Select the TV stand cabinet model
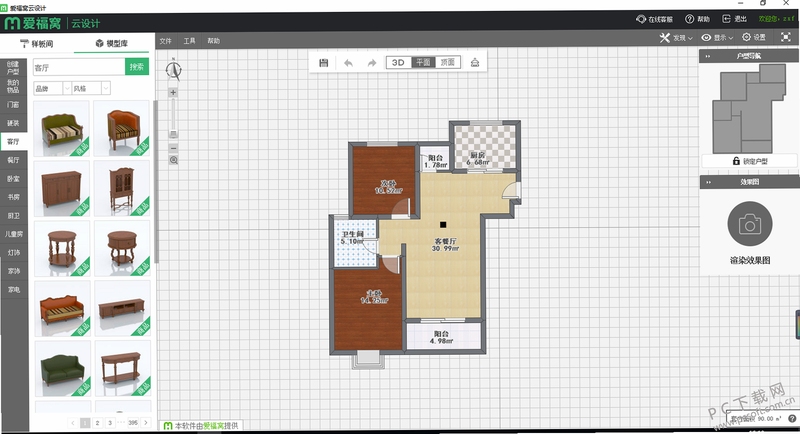Image resolution: width=800 pixels, height=434 pixels. click(x=122, y=308)
